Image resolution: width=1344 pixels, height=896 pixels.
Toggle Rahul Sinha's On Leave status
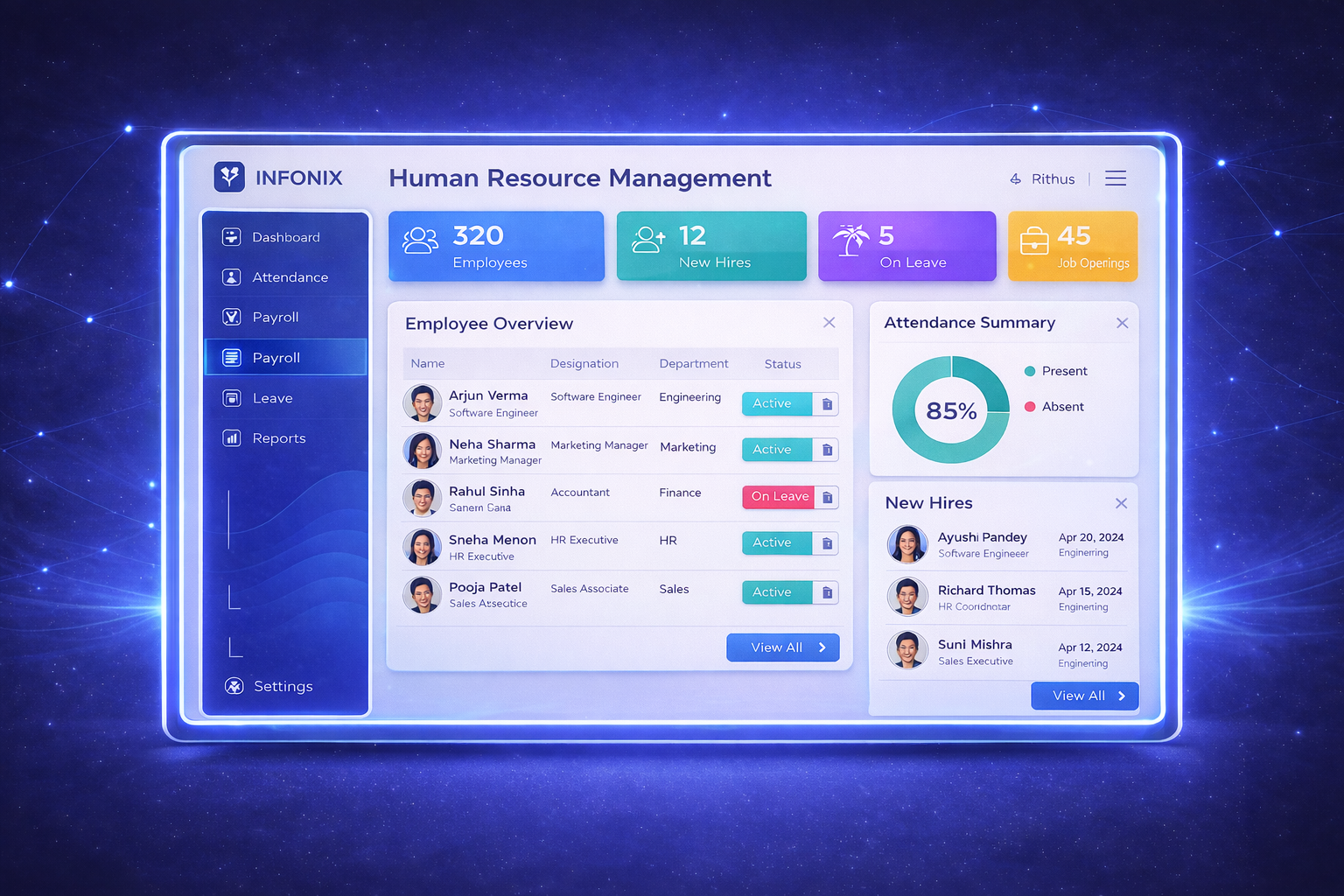[778, 497]
